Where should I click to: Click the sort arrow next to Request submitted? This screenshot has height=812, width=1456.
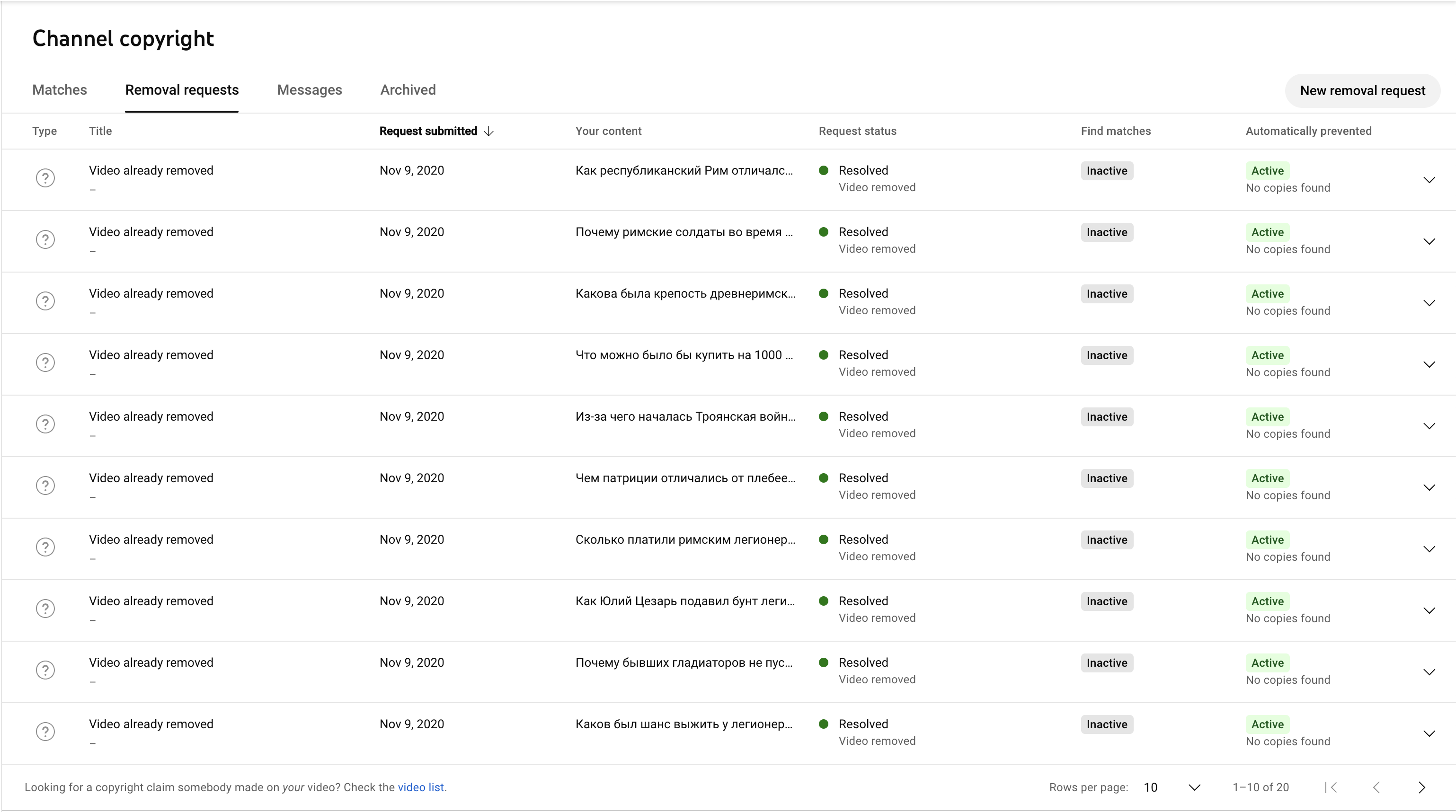click(x=489, y=131)
